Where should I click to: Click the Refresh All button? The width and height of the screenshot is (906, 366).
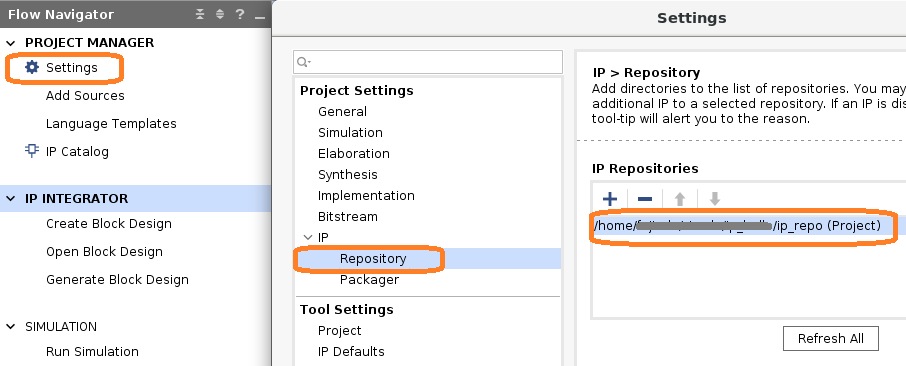(831, 338)
